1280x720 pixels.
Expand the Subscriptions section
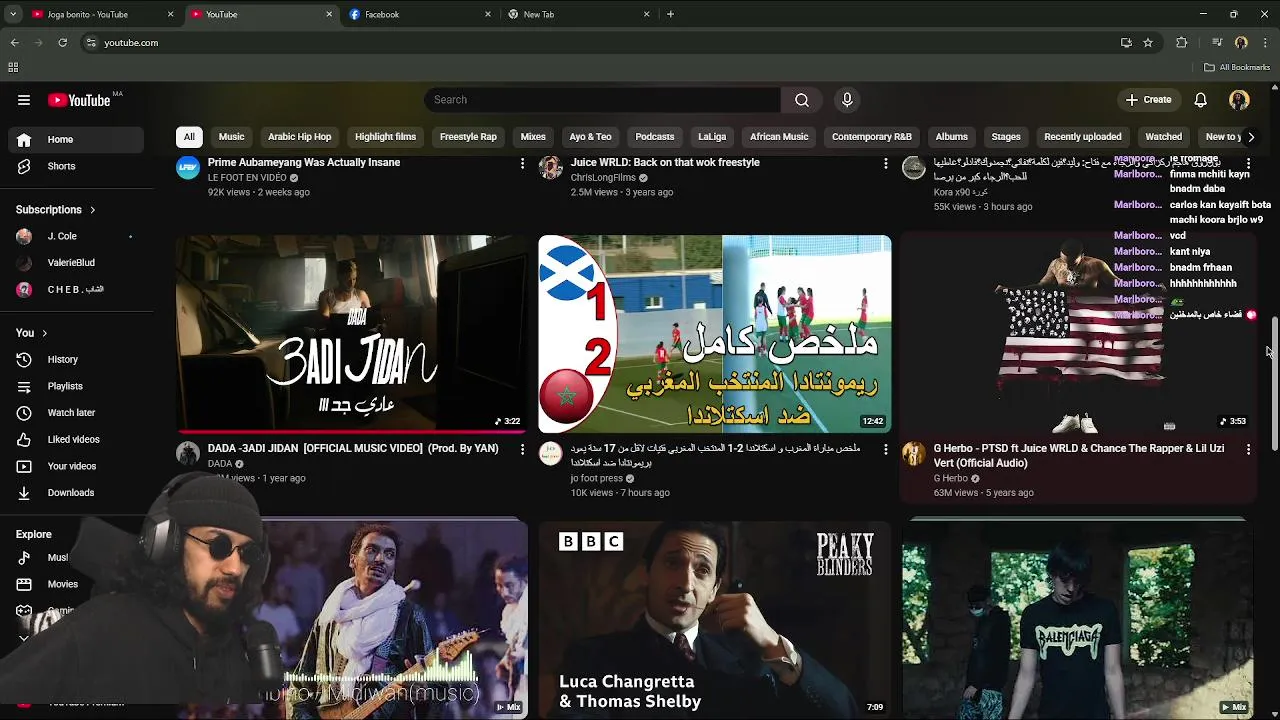point(56,210)
